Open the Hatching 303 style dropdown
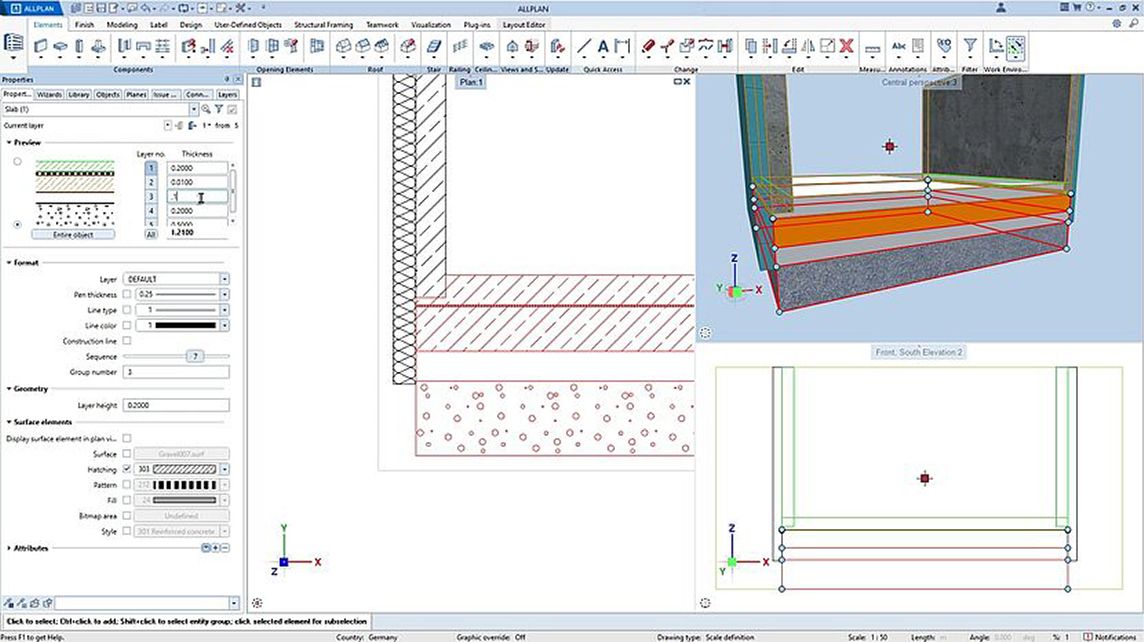The height and width of the screenshot is (642, 1144). (224, 469)
